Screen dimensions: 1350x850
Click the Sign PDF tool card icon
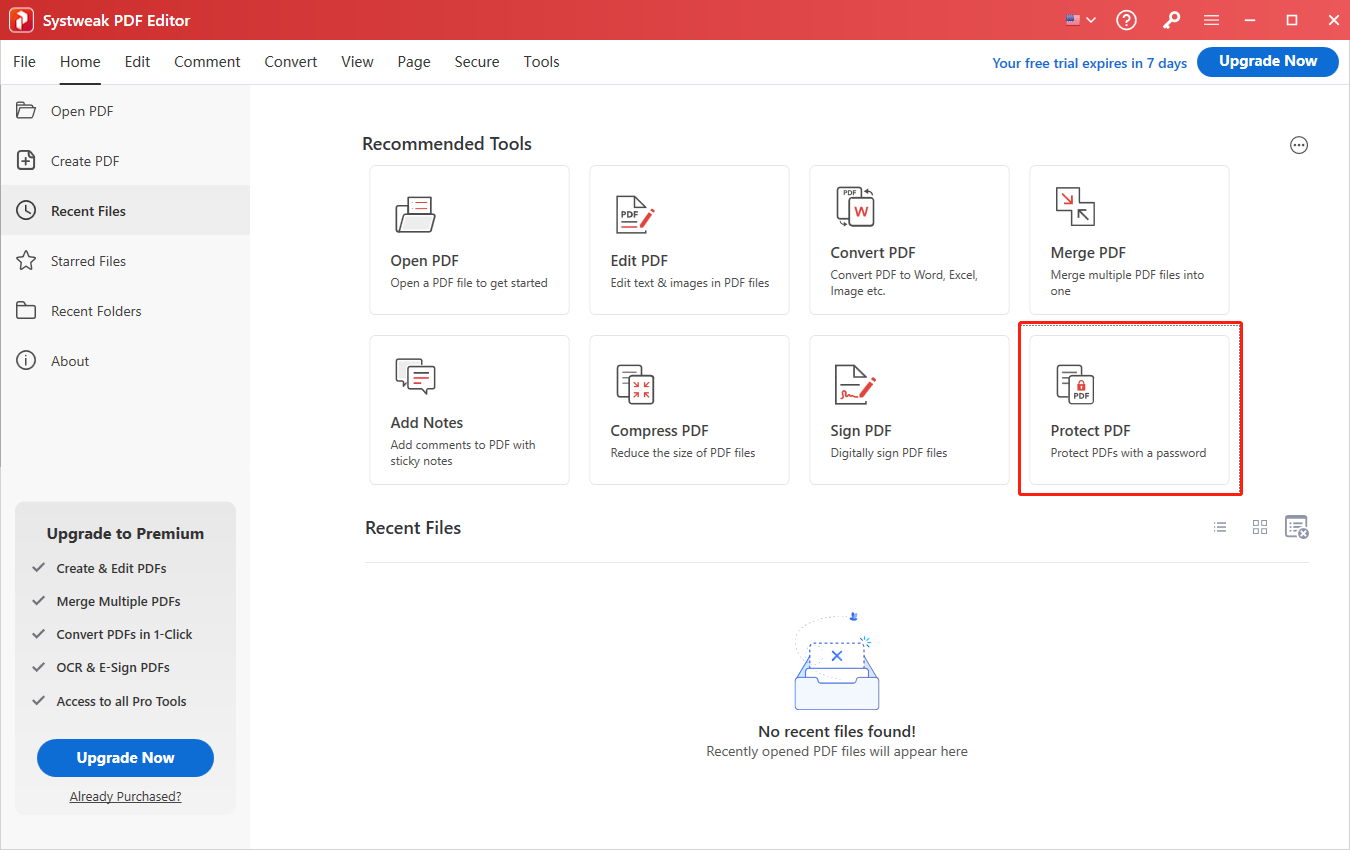(855, 384)
